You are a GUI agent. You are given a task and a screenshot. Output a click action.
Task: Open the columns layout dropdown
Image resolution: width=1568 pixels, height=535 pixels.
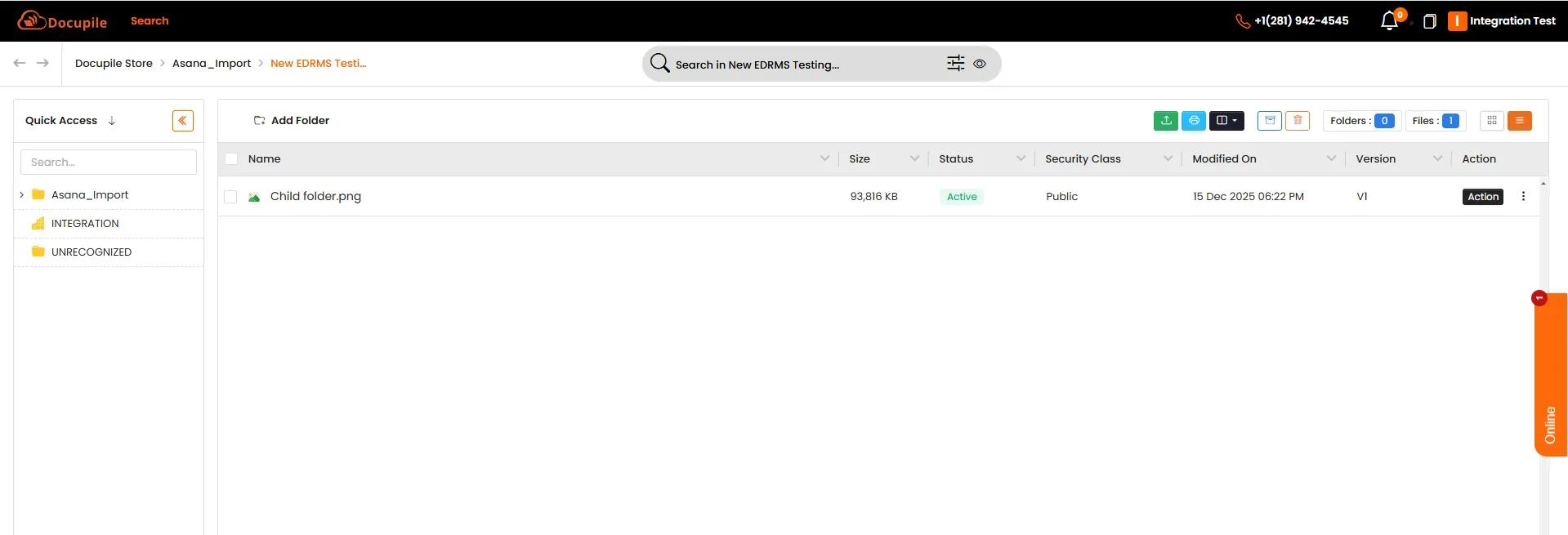(1226, 121)
